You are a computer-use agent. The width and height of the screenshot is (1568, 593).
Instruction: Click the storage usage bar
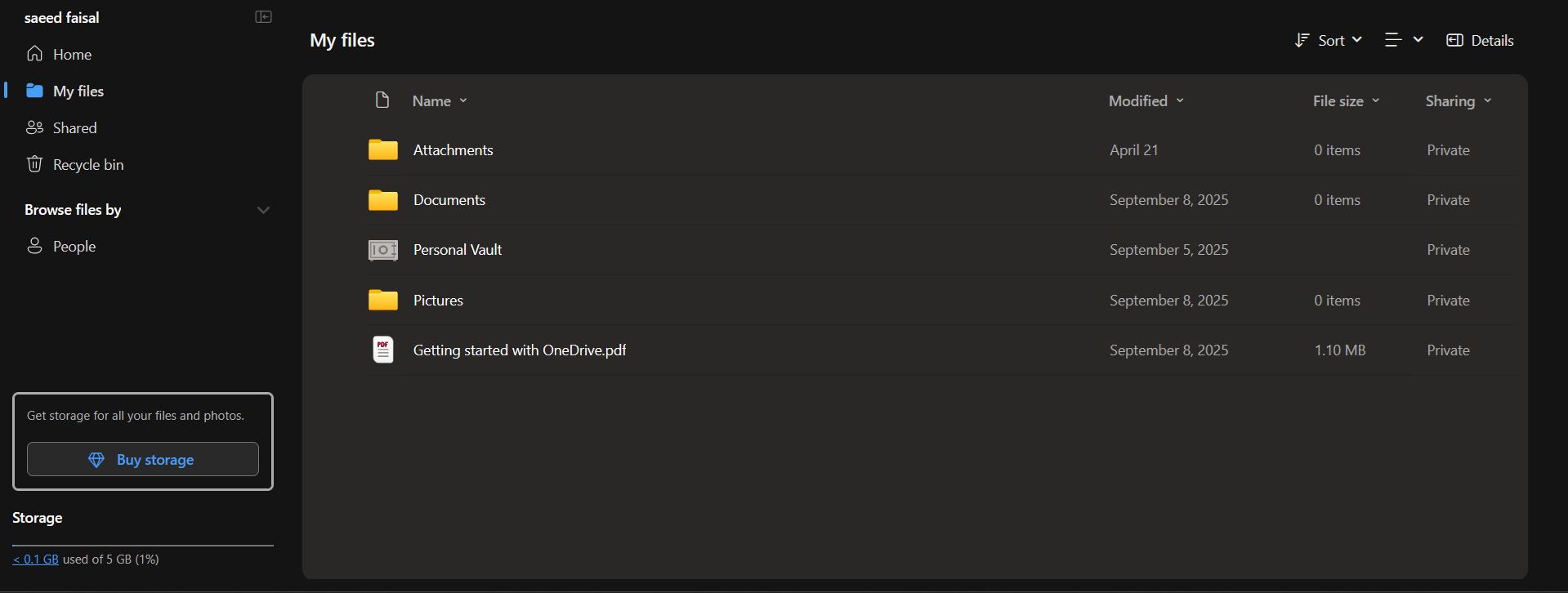(x=143, y=545)
